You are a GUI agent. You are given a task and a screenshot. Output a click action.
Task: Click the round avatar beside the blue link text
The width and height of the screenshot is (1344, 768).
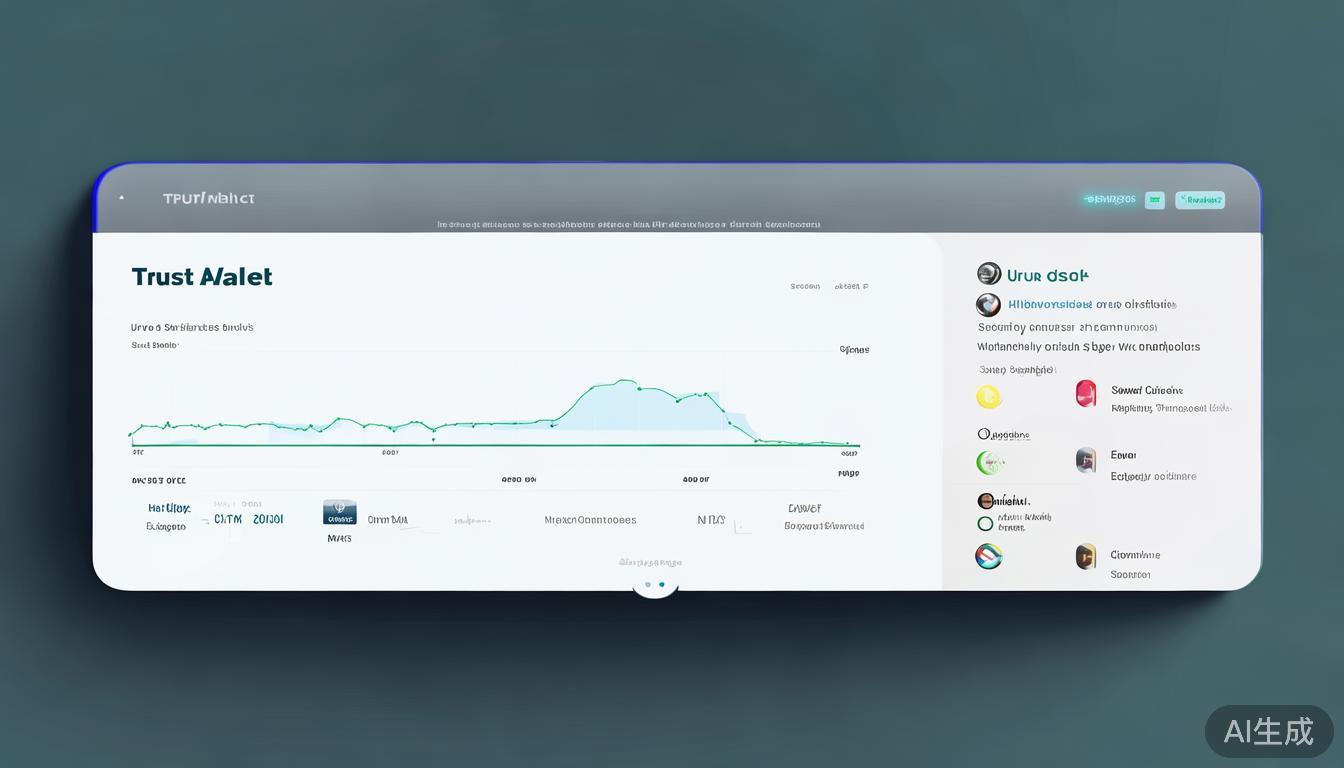coord(988,305)
